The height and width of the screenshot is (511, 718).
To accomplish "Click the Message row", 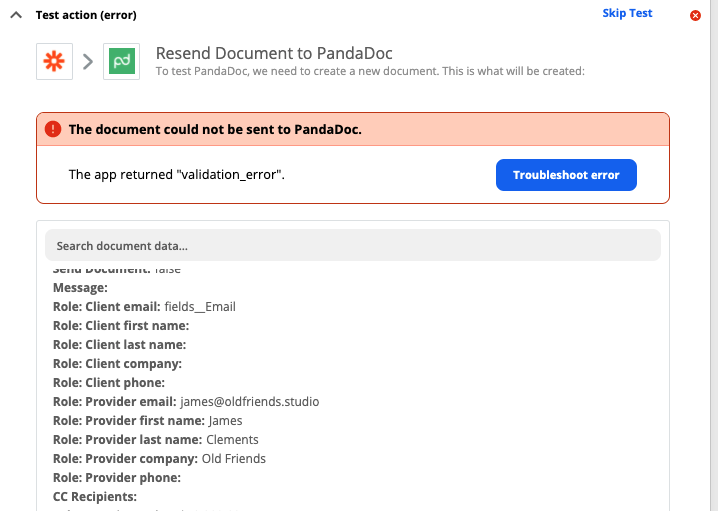I will tap(81, 288).
